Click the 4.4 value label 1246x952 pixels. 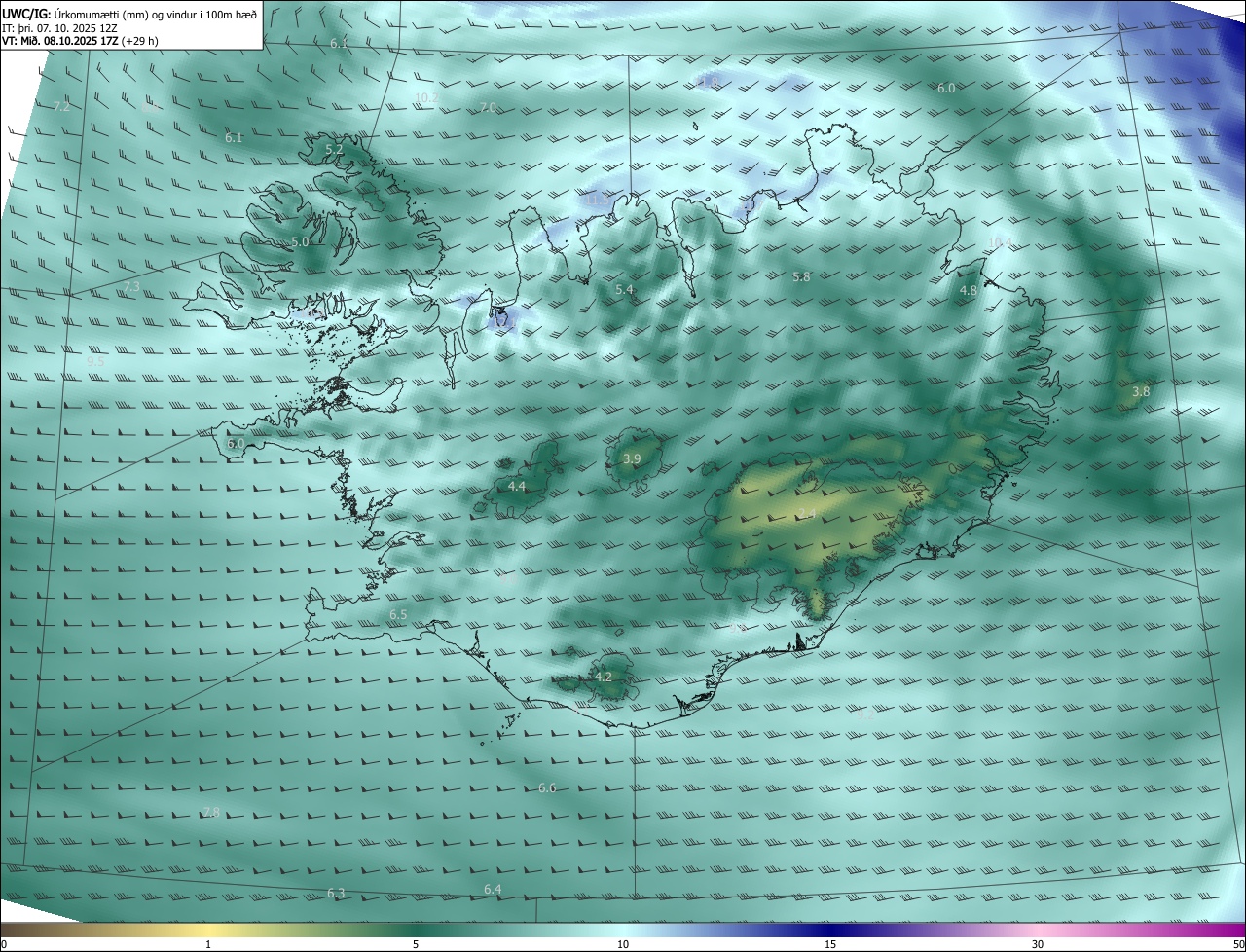517,486
